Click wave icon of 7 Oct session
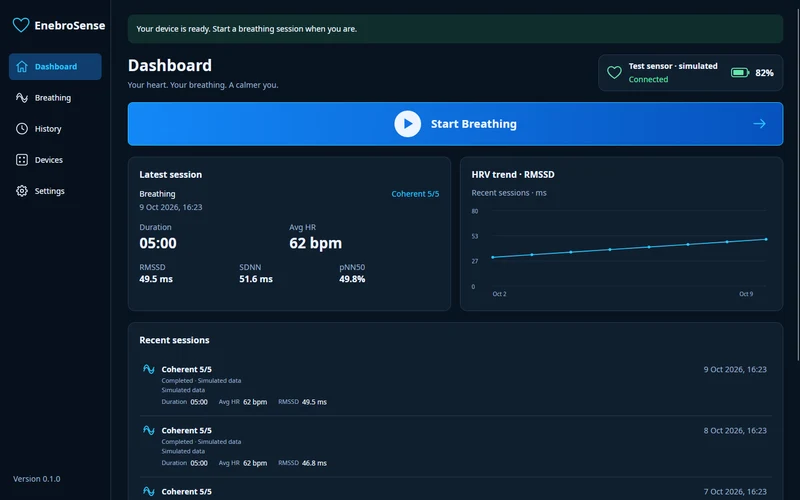The height and width of the screenshot is (500, 800). (148, 491)
